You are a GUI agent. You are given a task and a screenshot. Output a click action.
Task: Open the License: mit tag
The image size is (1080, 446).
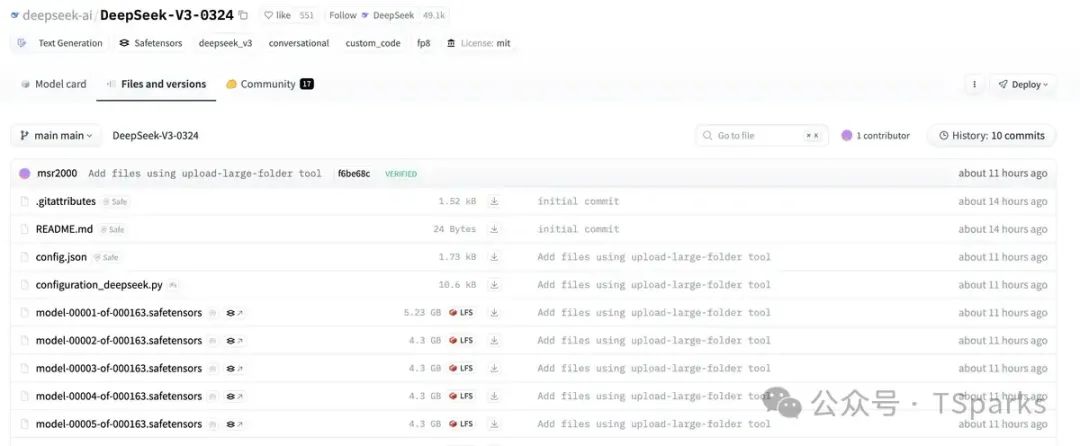[479, 43]
